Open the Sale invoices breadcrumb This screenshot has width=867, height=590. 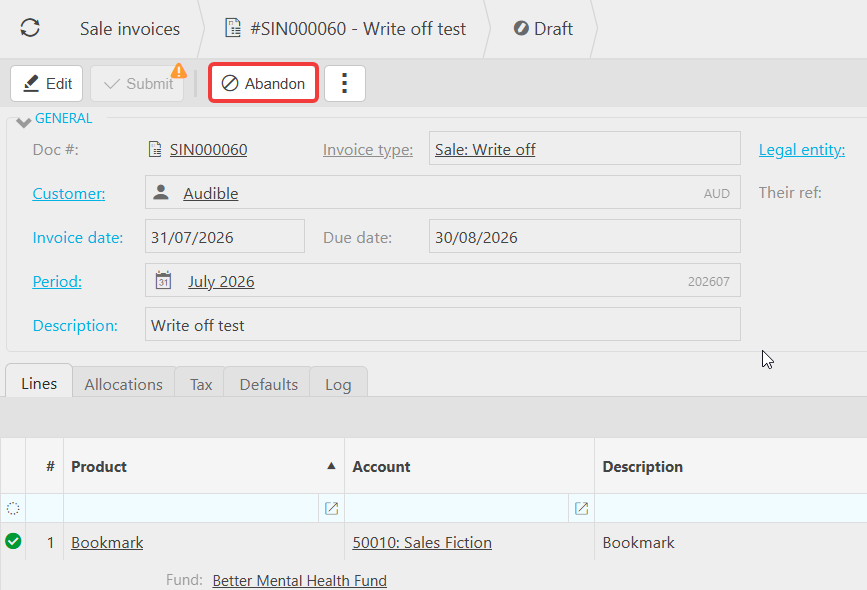(130, 29)
